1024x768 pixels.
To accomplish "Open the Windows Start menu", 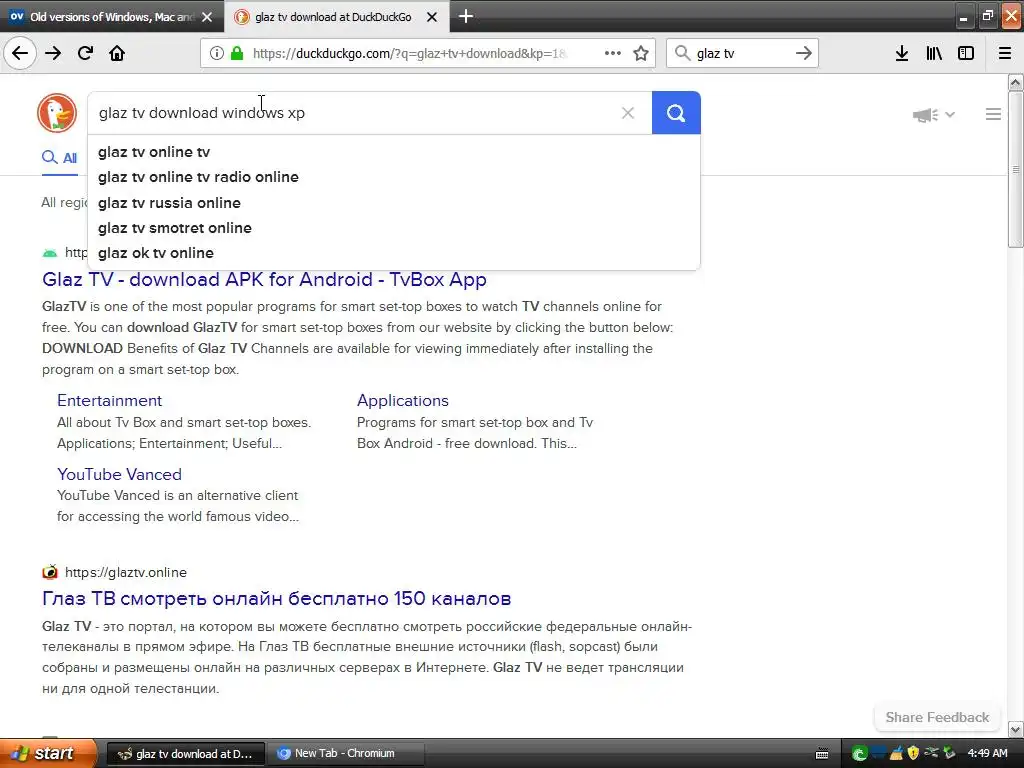I will click(x=48, y=754).
